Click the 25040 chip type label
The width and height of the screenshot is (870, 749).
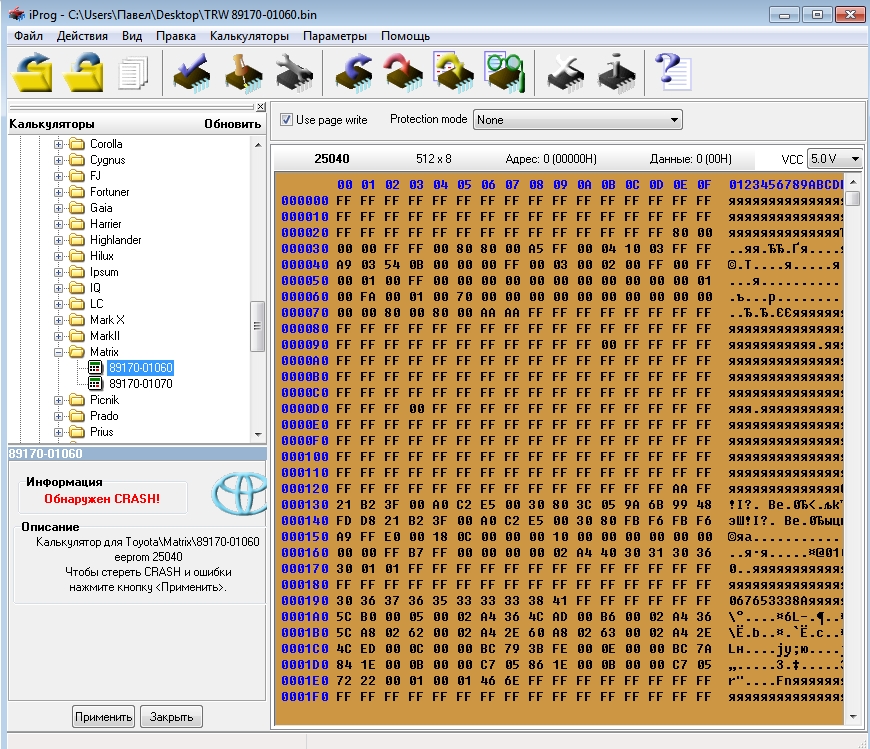tap(332, 159)
